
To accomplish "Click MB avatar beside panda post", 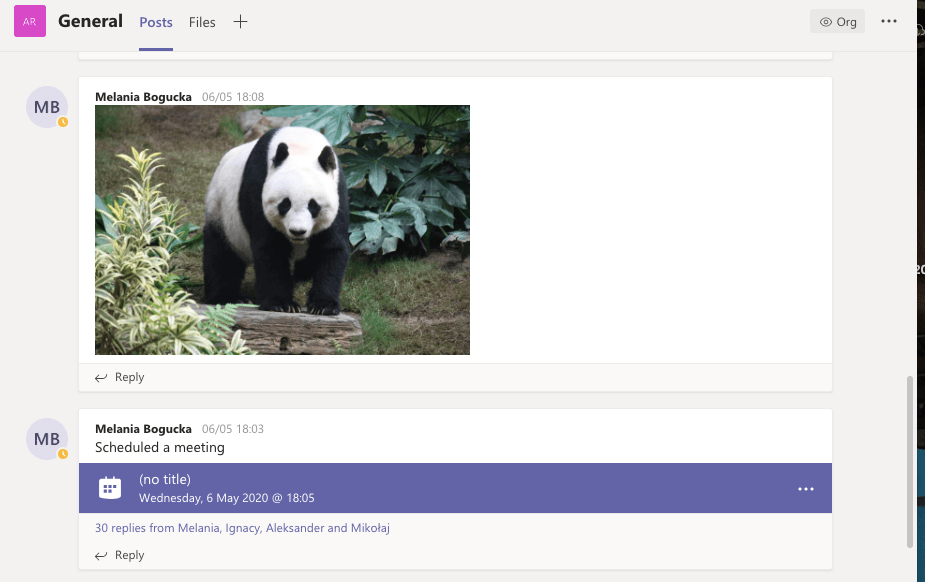I will pos(47,107).
